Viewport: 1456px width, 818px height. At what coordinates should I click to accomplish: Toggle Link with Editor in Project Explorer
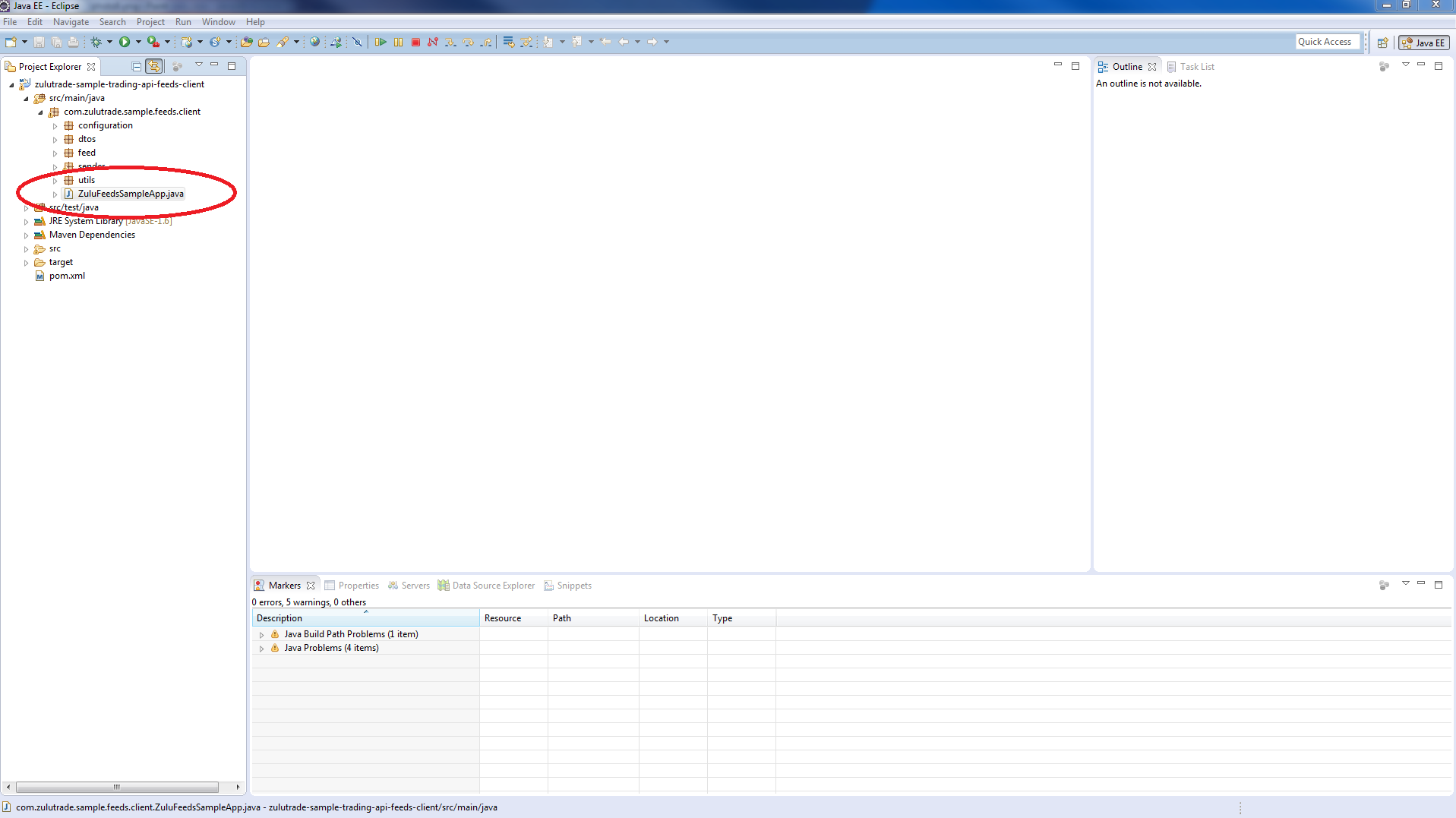154,67
